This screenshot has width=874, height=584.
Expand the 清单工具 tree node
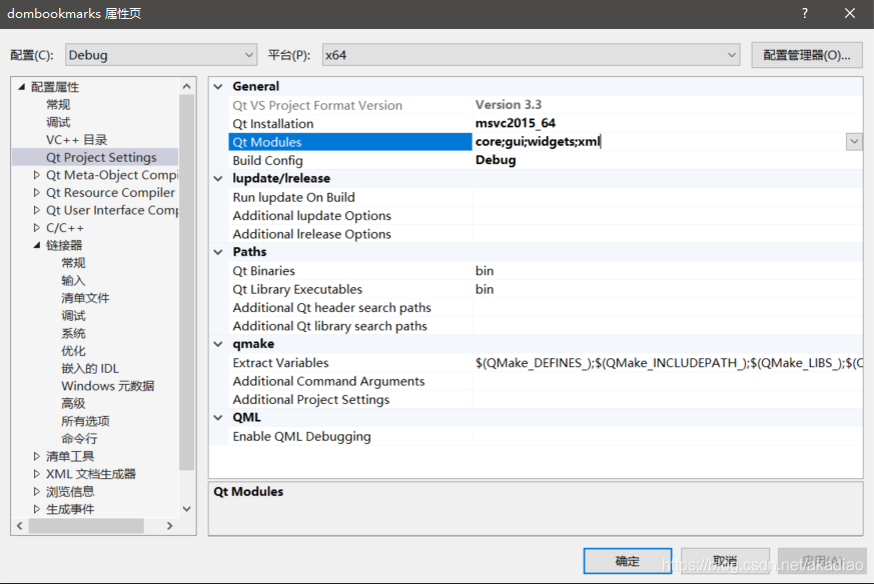[37, 456]
